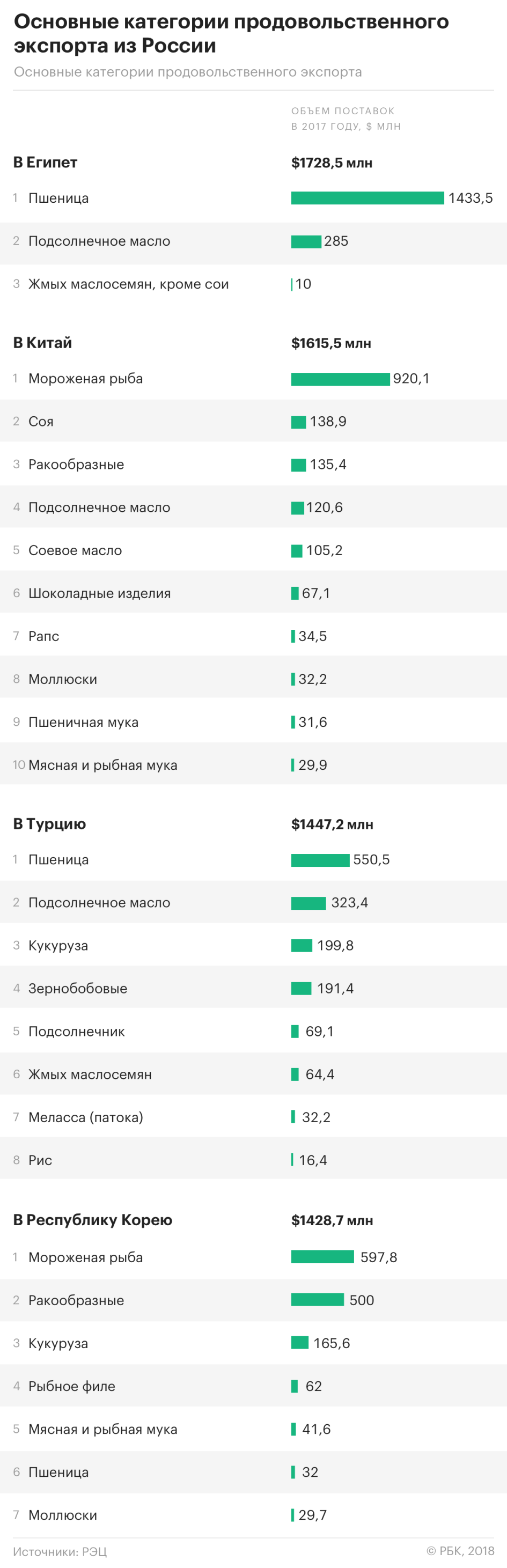507x1568 pixels.
Task: Click the Turkey wheat bar 550,5
Action: tap(320, 860)
